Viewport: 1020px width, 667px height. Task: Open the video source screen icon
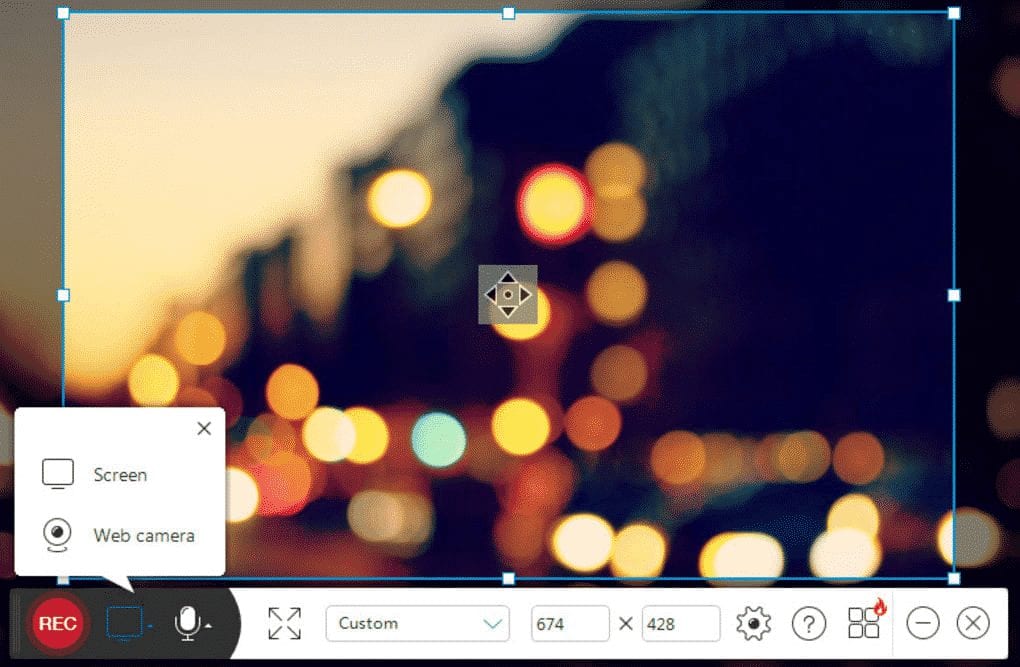(124, 623)
